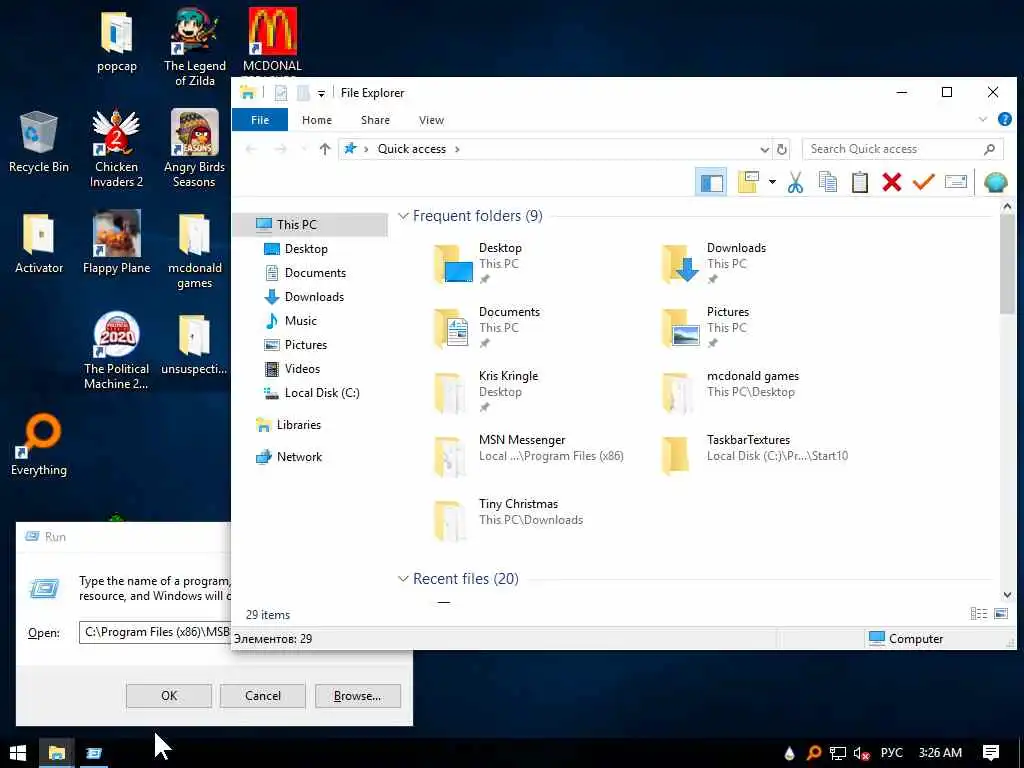Open the folder options dropdown arrow in toolbar
The width and height of the screenshot is (1024, 768).
pyautogui.click(x=772, y=182)
